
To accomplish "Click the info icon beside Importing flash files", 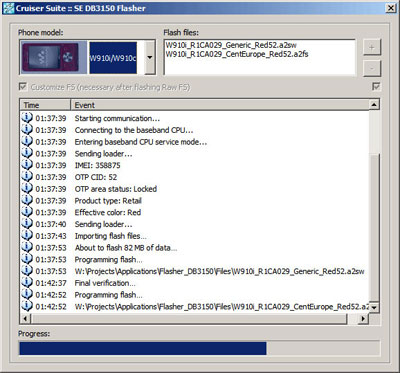I will [x=27, y=236].
